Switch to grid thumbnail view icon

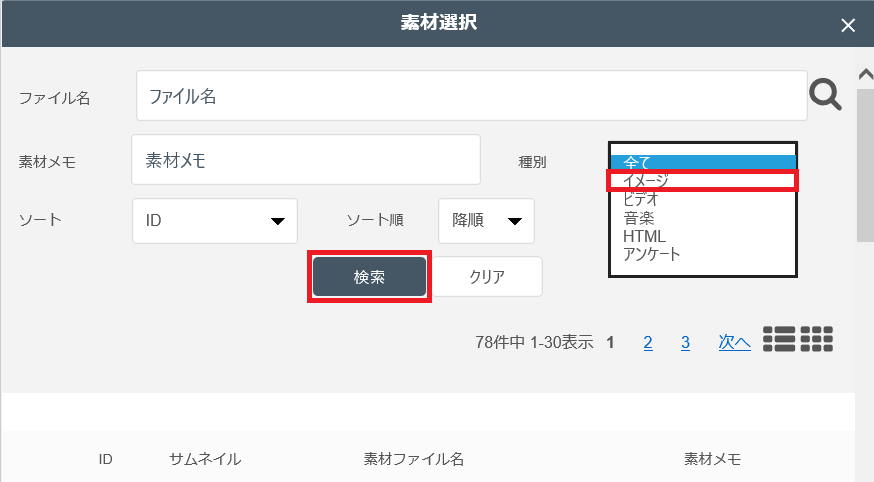tap(817, 340)
